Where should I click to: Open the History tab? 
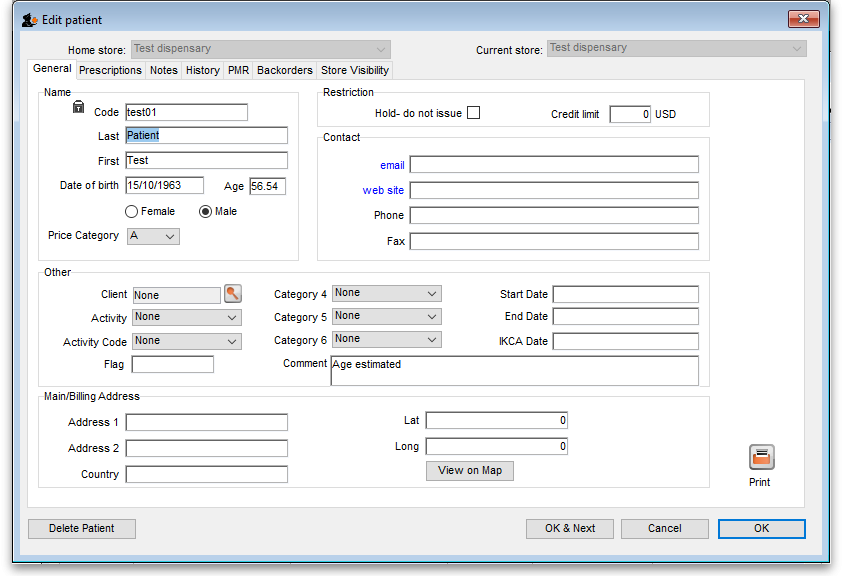click(x=202, y=70)
